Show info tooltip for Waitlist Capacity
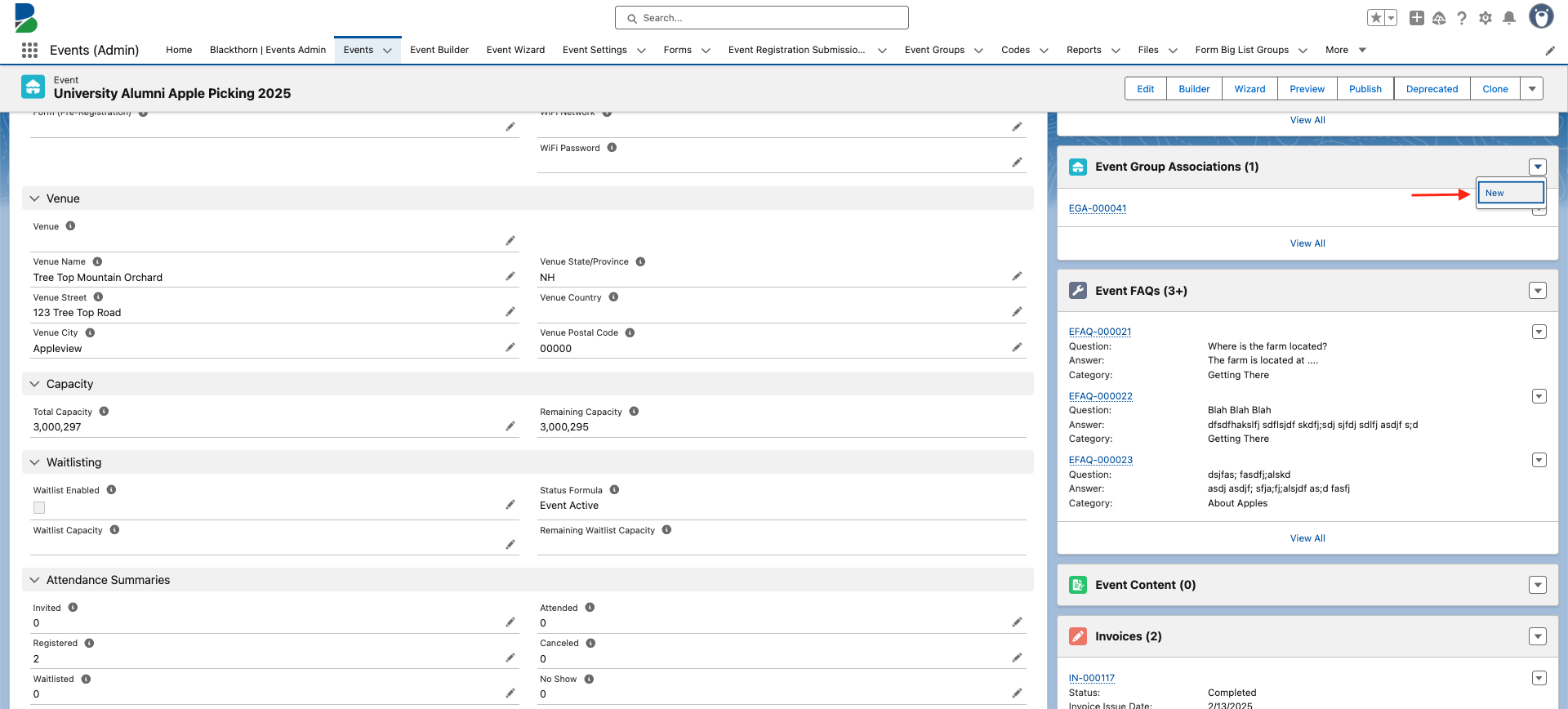1568x709 pixels. (114, 530)
